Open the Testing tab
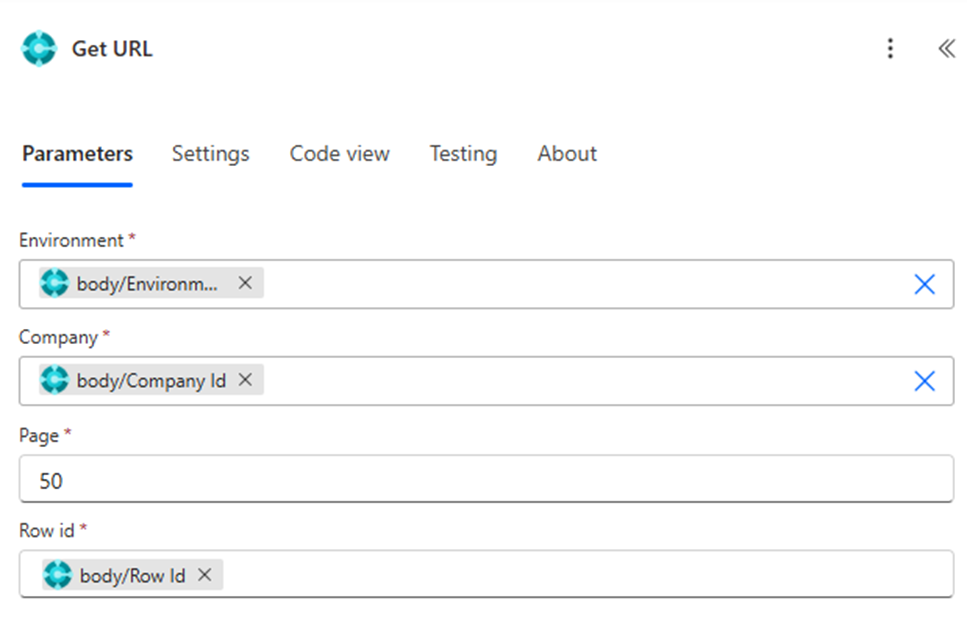 point(463,154)
